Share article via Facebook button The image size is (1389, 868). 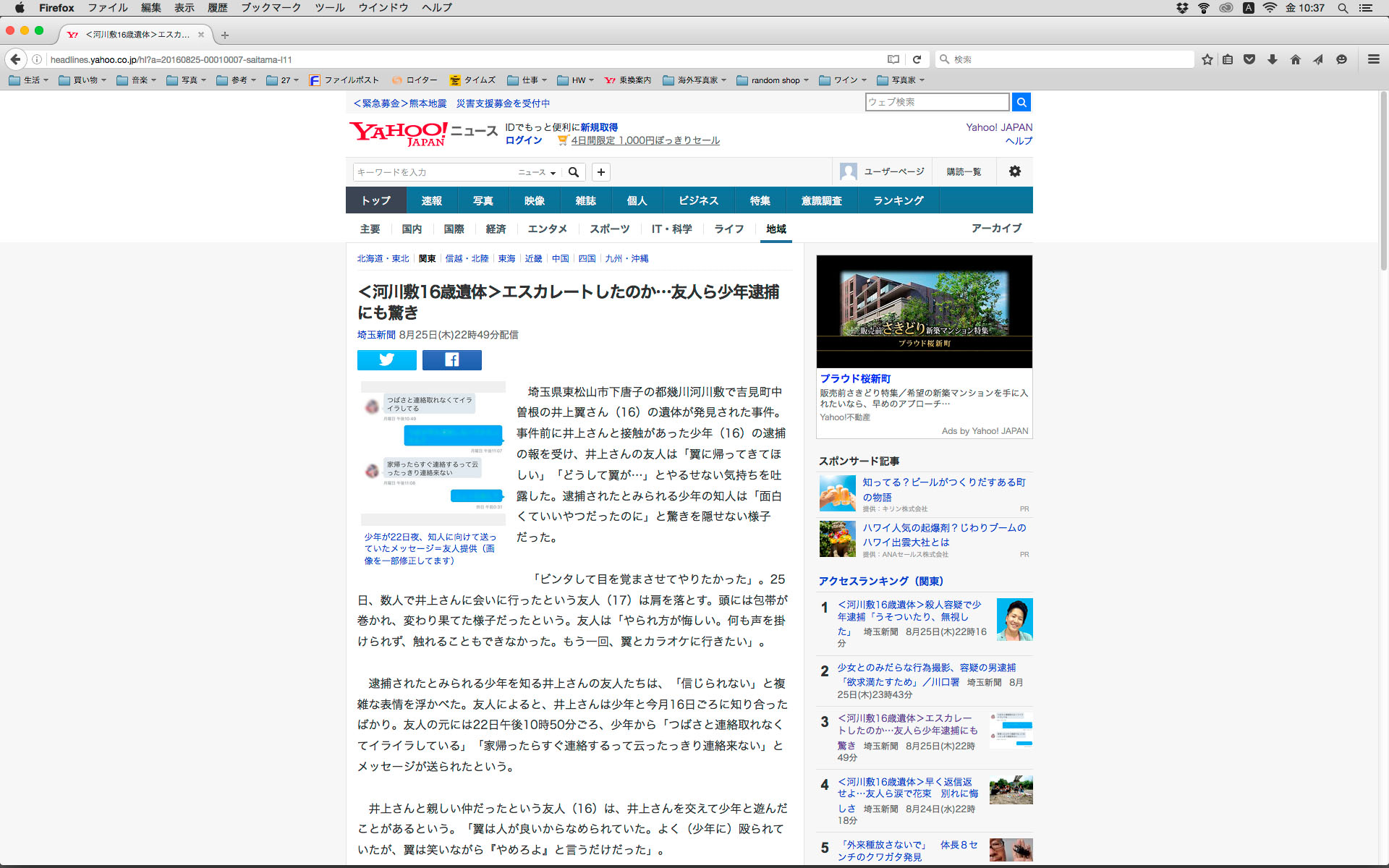(451, 359)
